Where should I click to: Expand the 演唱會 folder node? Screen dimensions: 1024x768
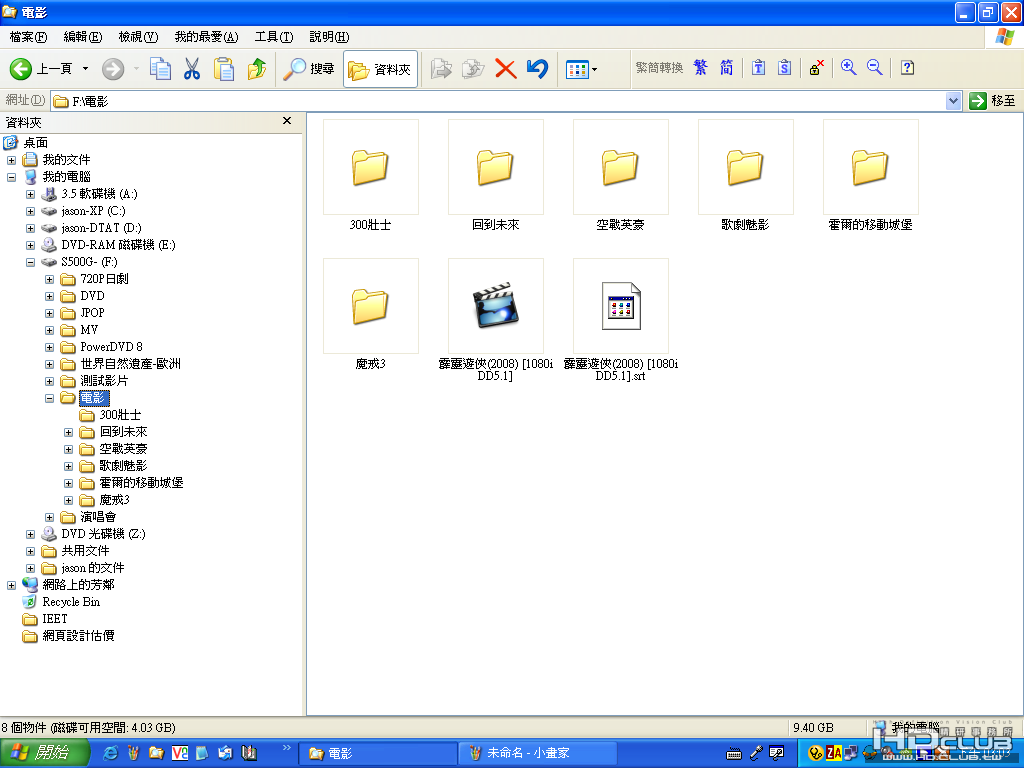(x=49, y=517)
